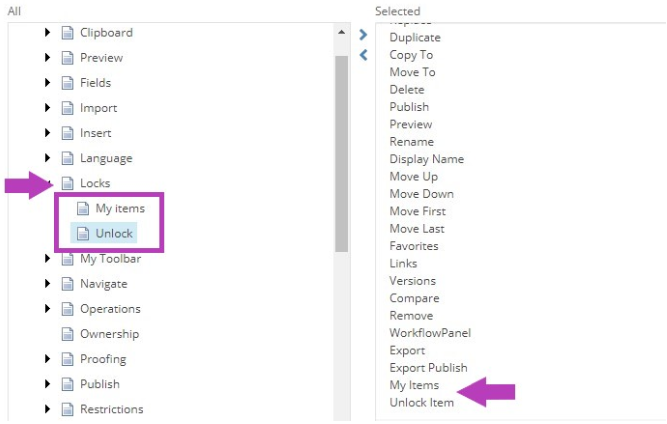
Task: Click the Clipboard page icon
Action: click(x=68, y=33)
